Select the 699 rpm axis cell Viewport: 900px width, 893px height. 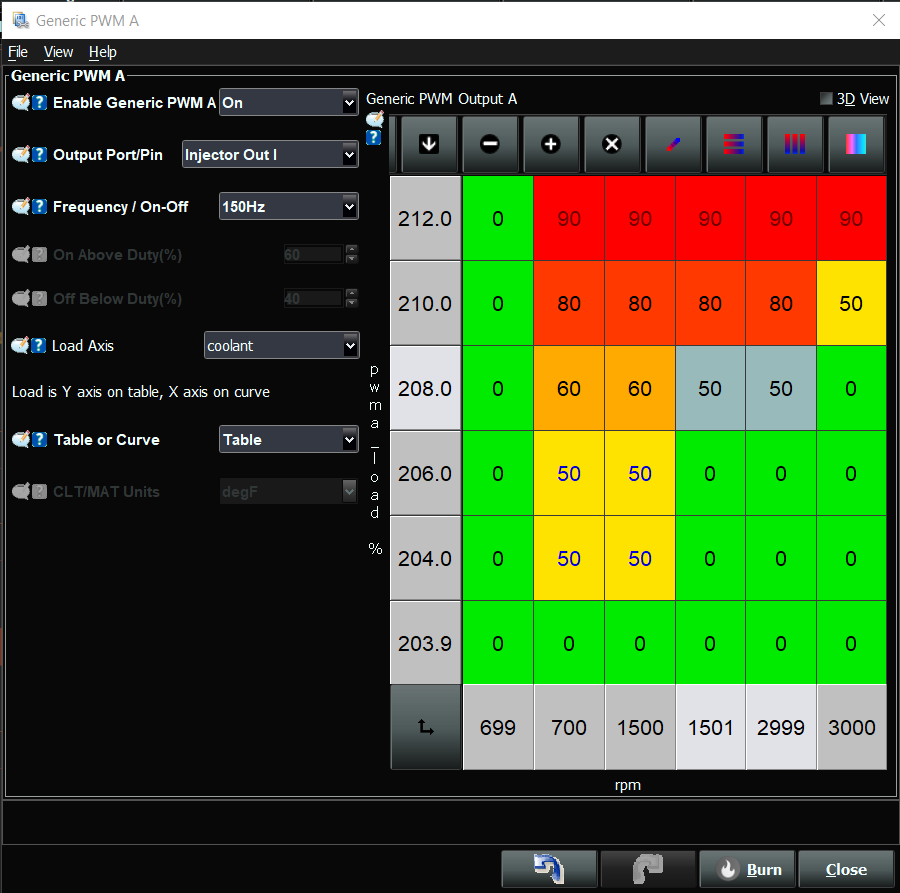pos(498,727)
